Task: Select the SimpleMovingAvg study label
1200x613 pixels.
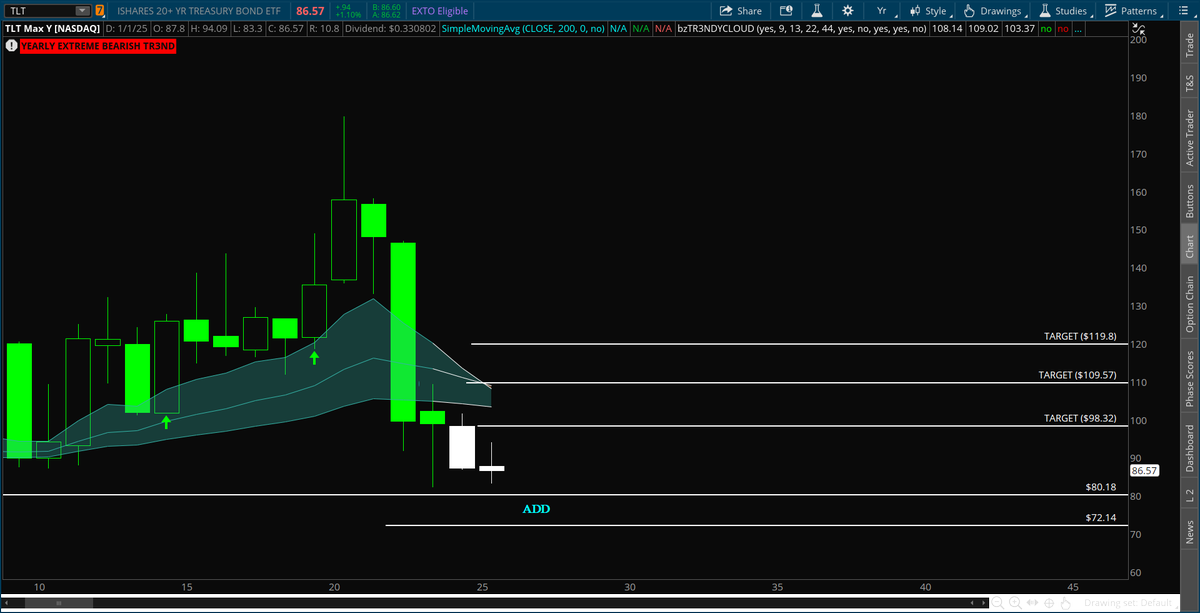Action: [524, 29]
